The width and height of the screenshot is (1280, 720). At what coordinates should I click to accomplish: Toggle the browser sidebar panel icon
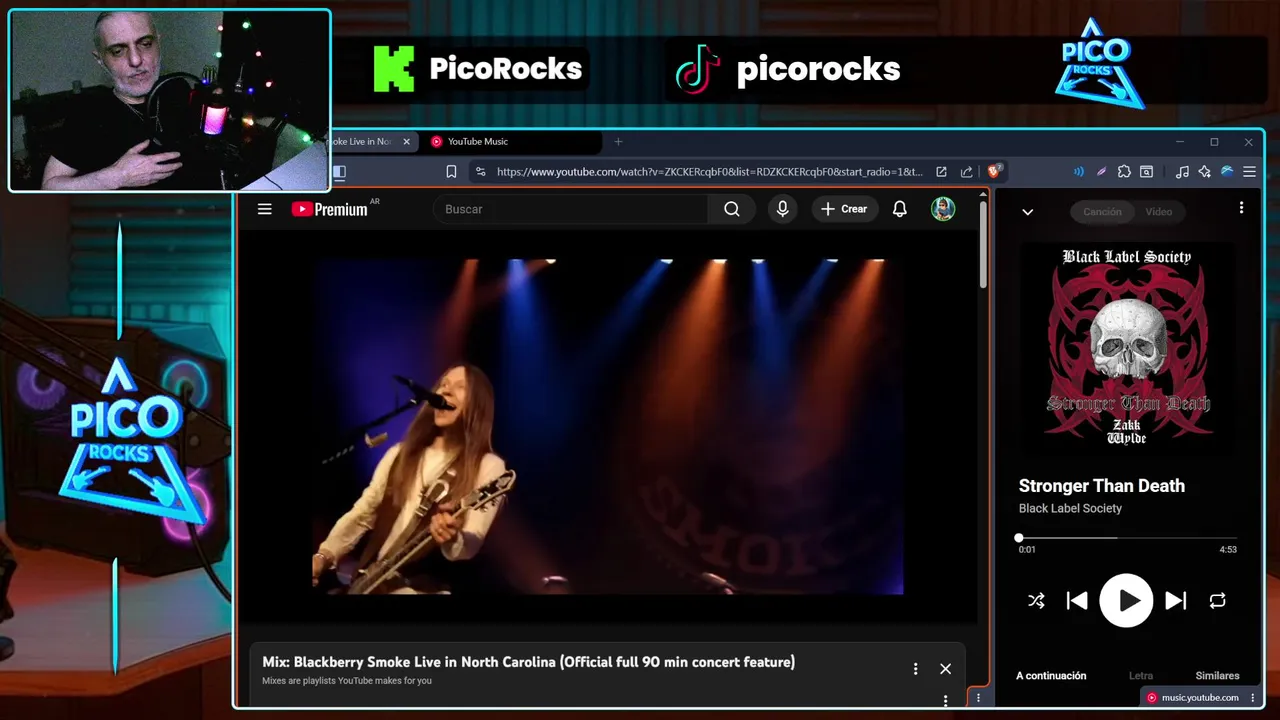click(x=339, y=172)
